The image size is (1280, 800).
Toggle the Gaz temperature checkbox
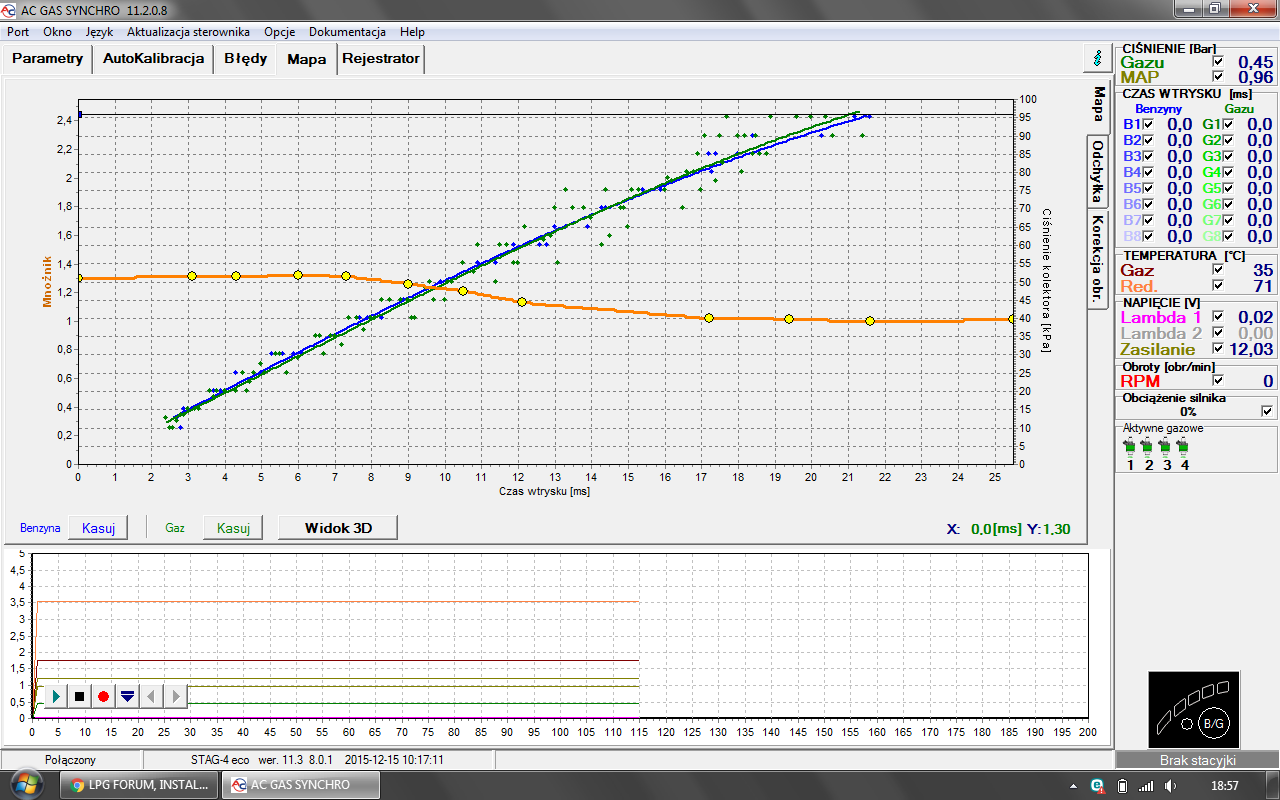(1218, 270)
